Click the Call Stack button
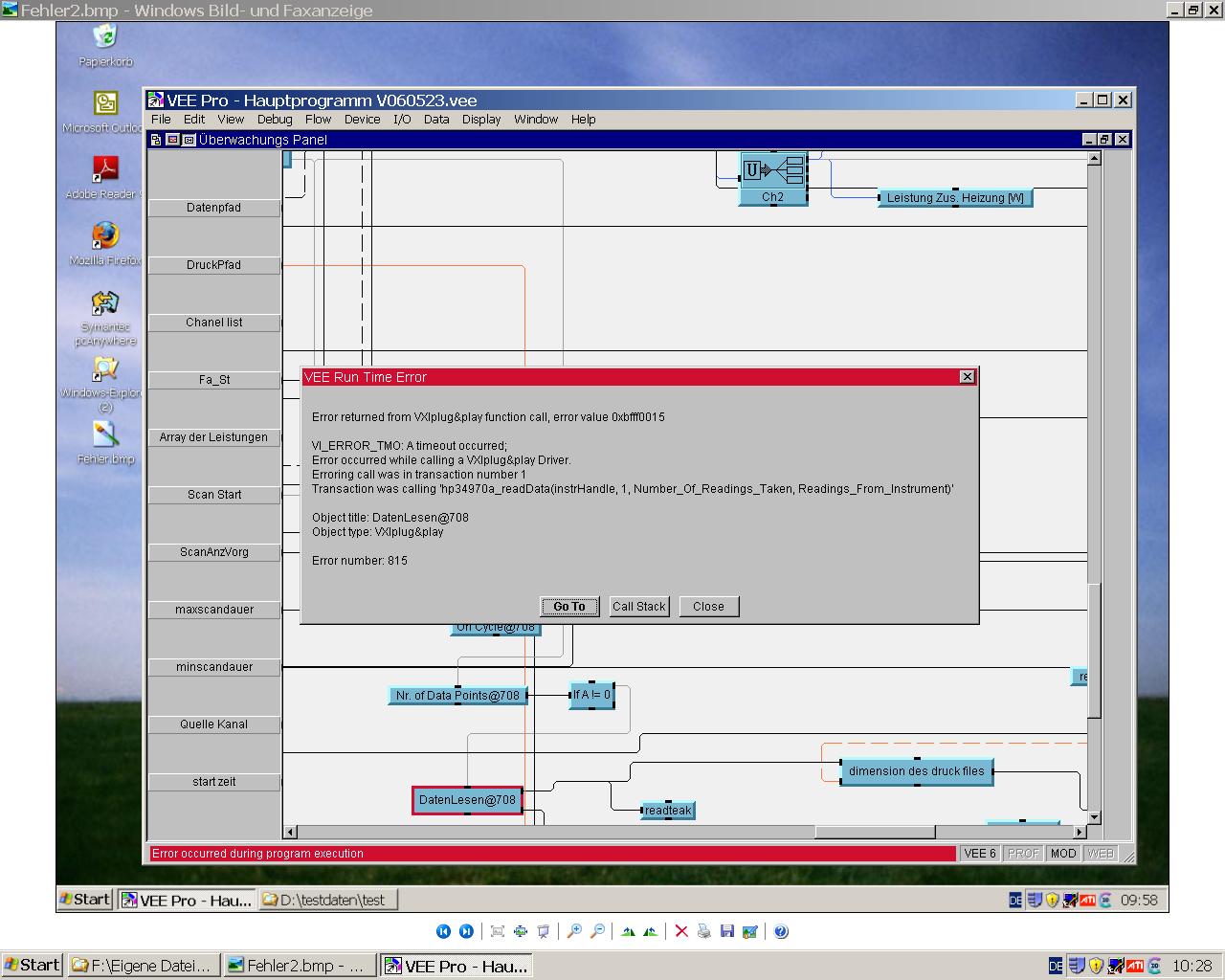This screenshot has width=1225, height=980. (638, 607)
